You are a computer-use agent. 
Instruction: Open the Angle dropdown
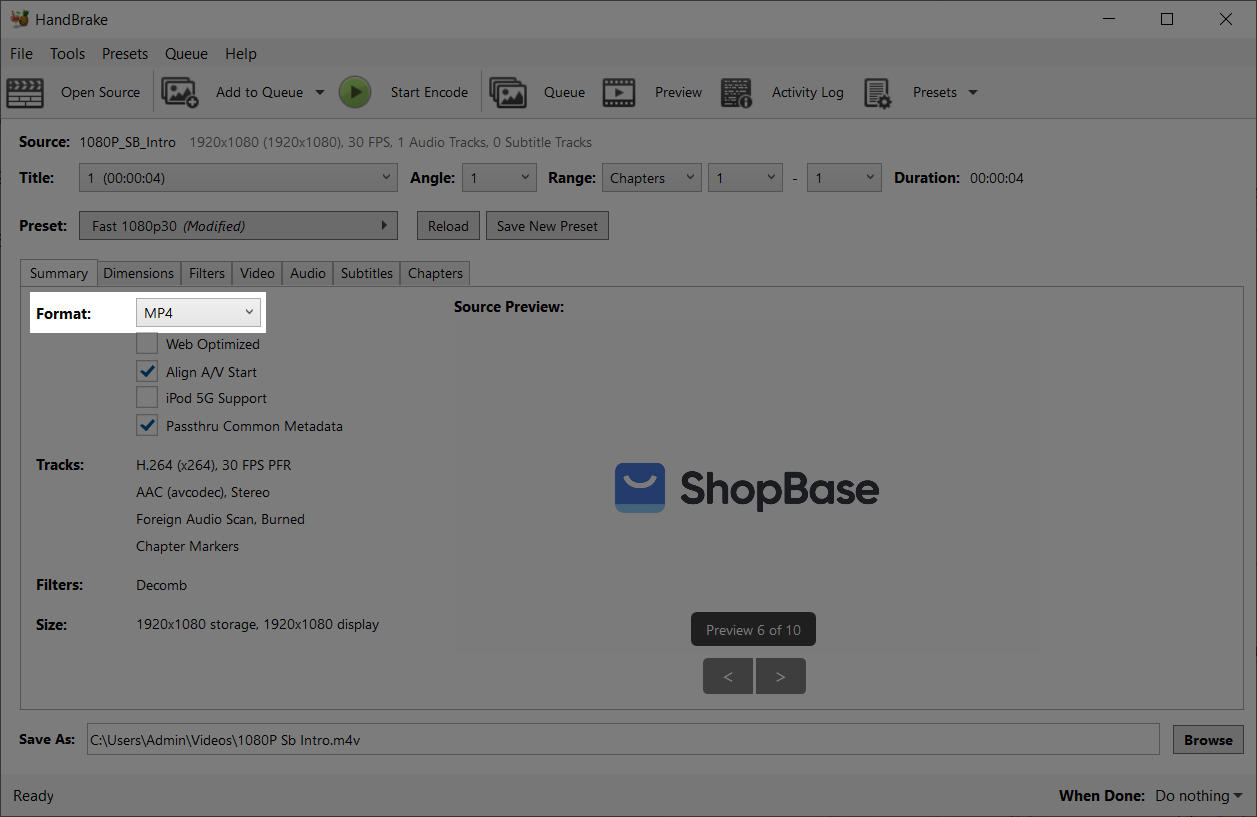point(500,178)
